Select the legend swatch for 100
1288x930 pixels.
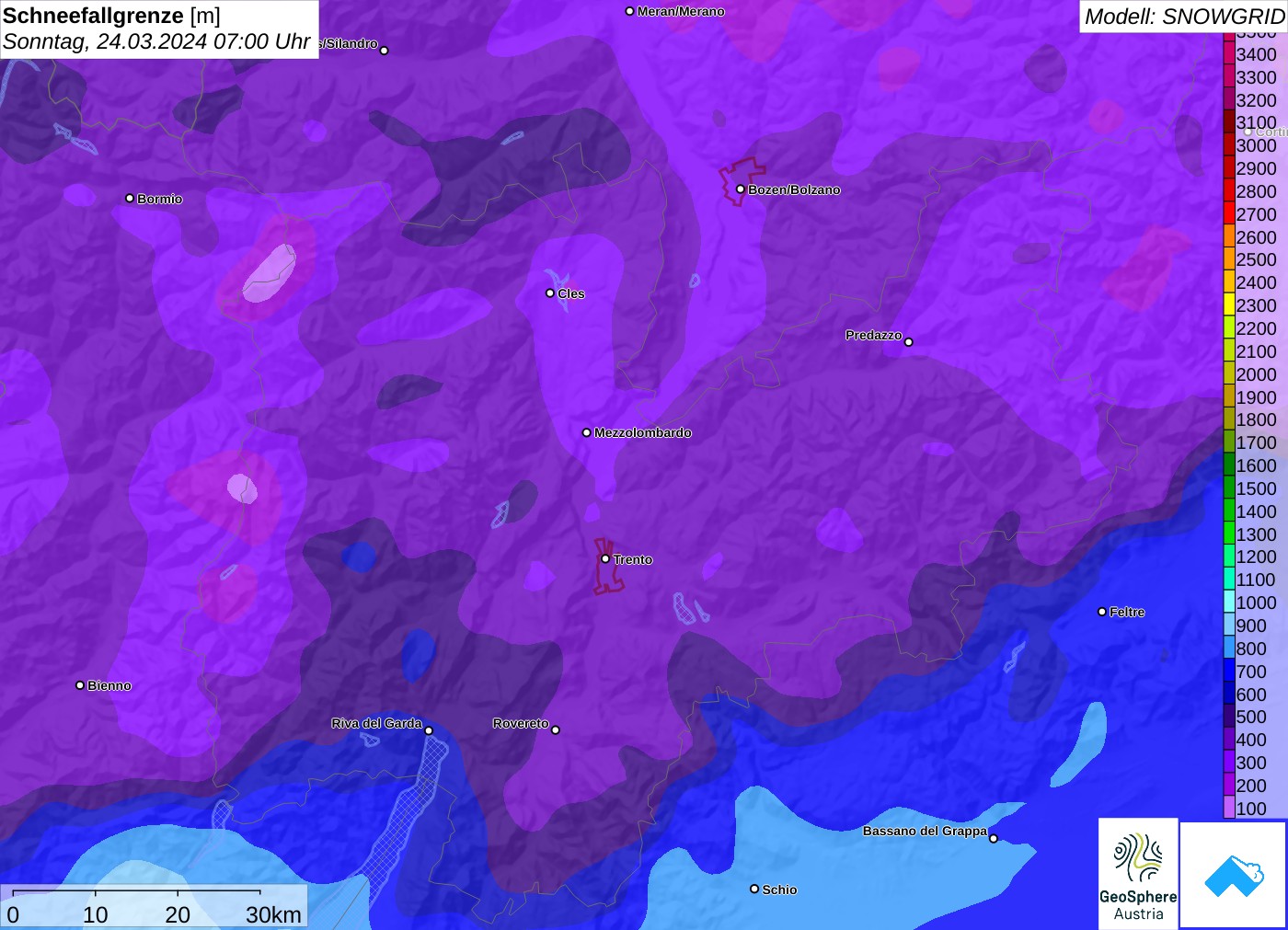click(x=1229, y=808)
